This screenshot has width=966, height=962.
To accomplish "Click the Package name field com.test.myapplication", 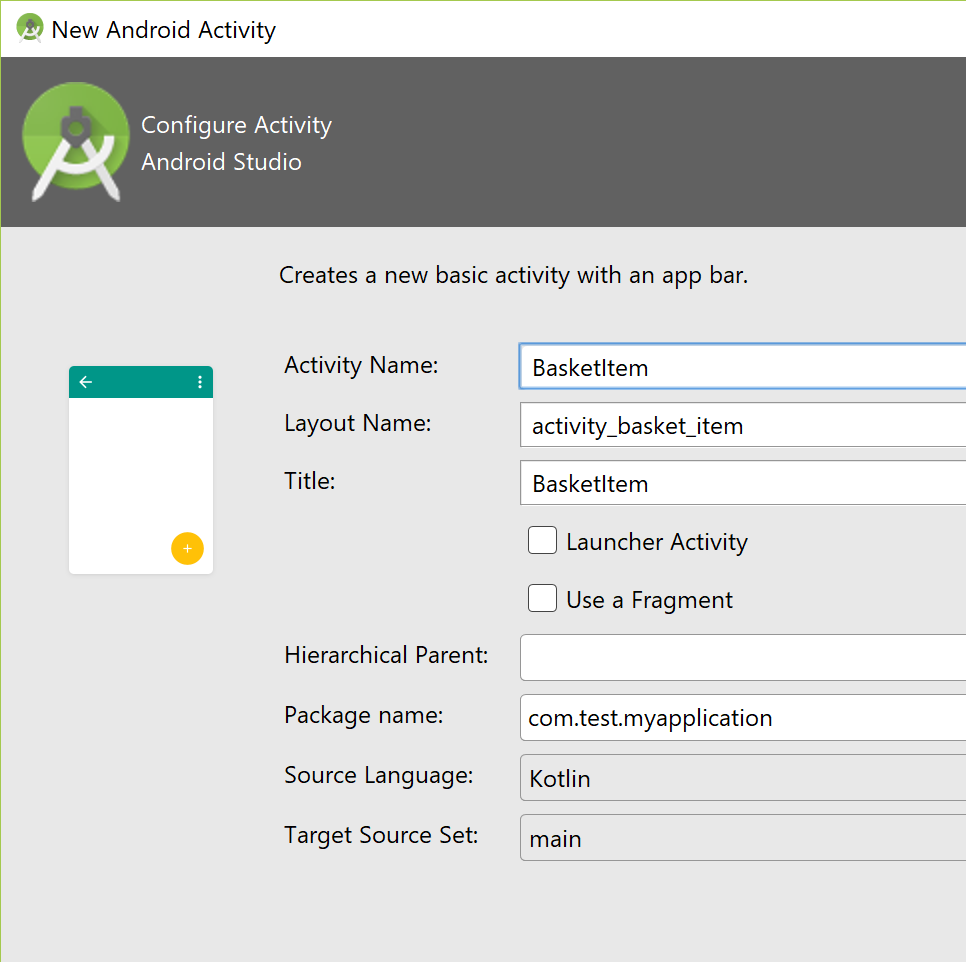I will (x=743, y=717).
